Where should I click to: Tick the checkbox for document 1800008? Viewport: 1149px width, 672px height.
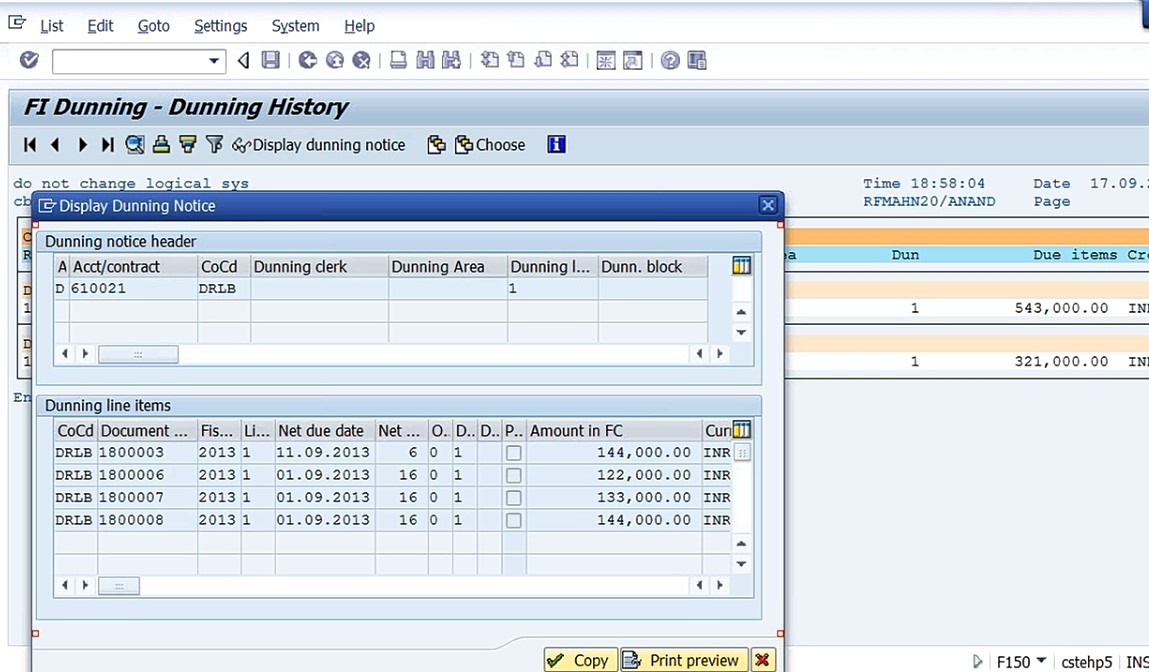[x=514, y=520]
